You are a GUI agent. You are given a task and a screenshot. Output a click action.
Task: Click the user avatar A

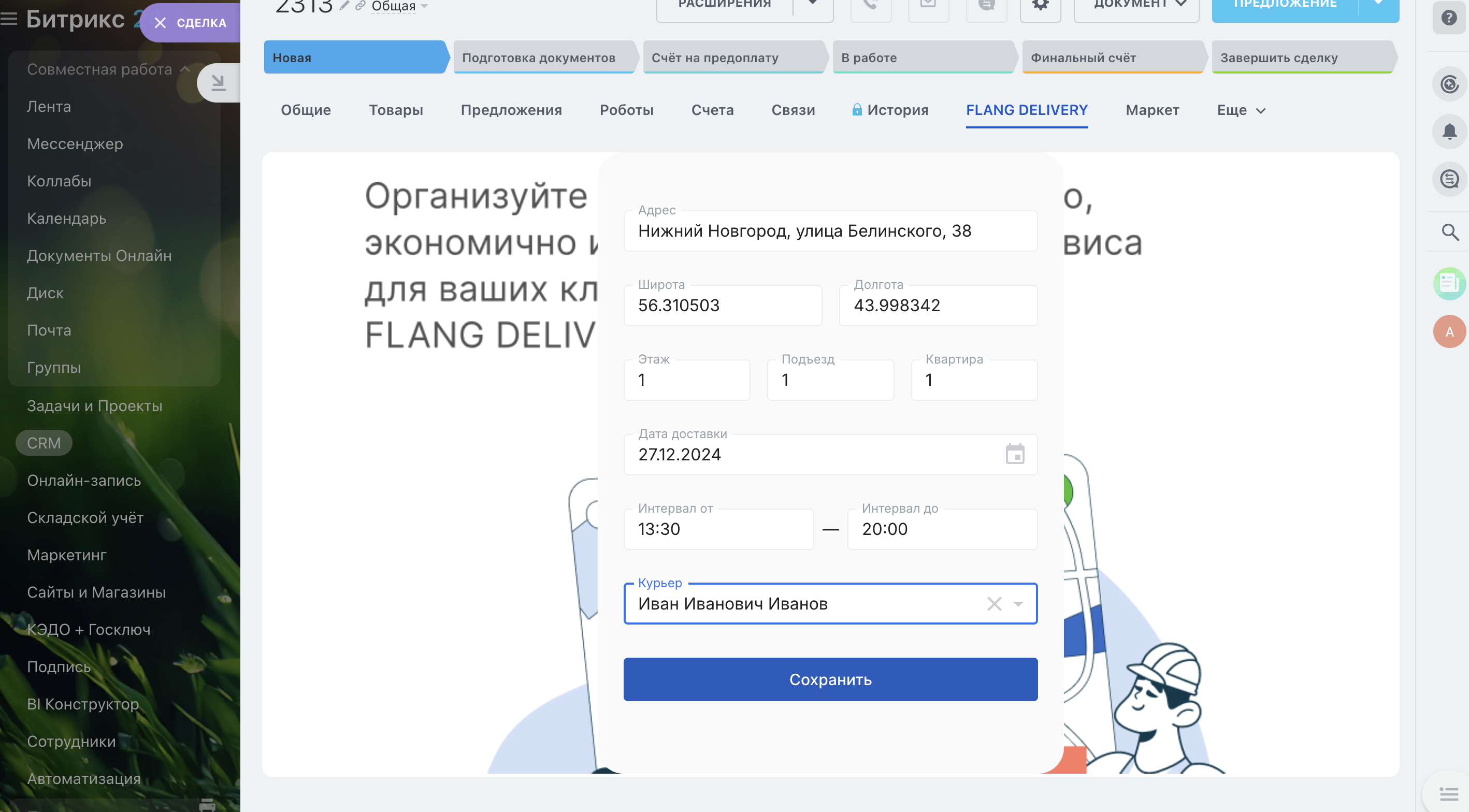[1449, 332]
